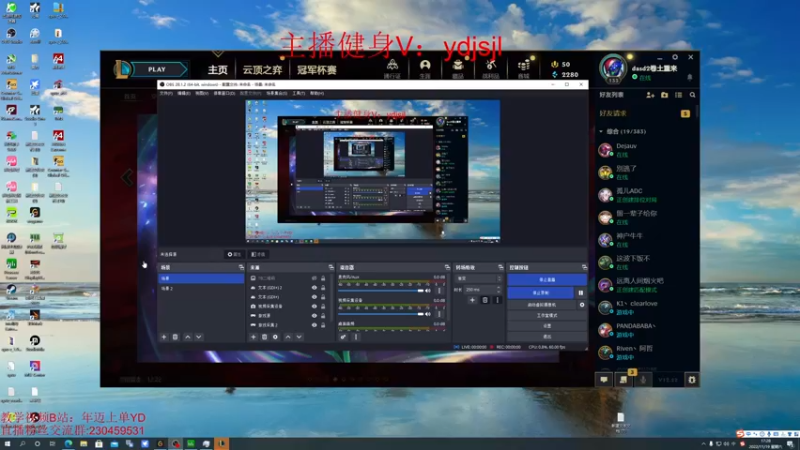Switch to the 云顶之弈 tab

click(262, 70)
